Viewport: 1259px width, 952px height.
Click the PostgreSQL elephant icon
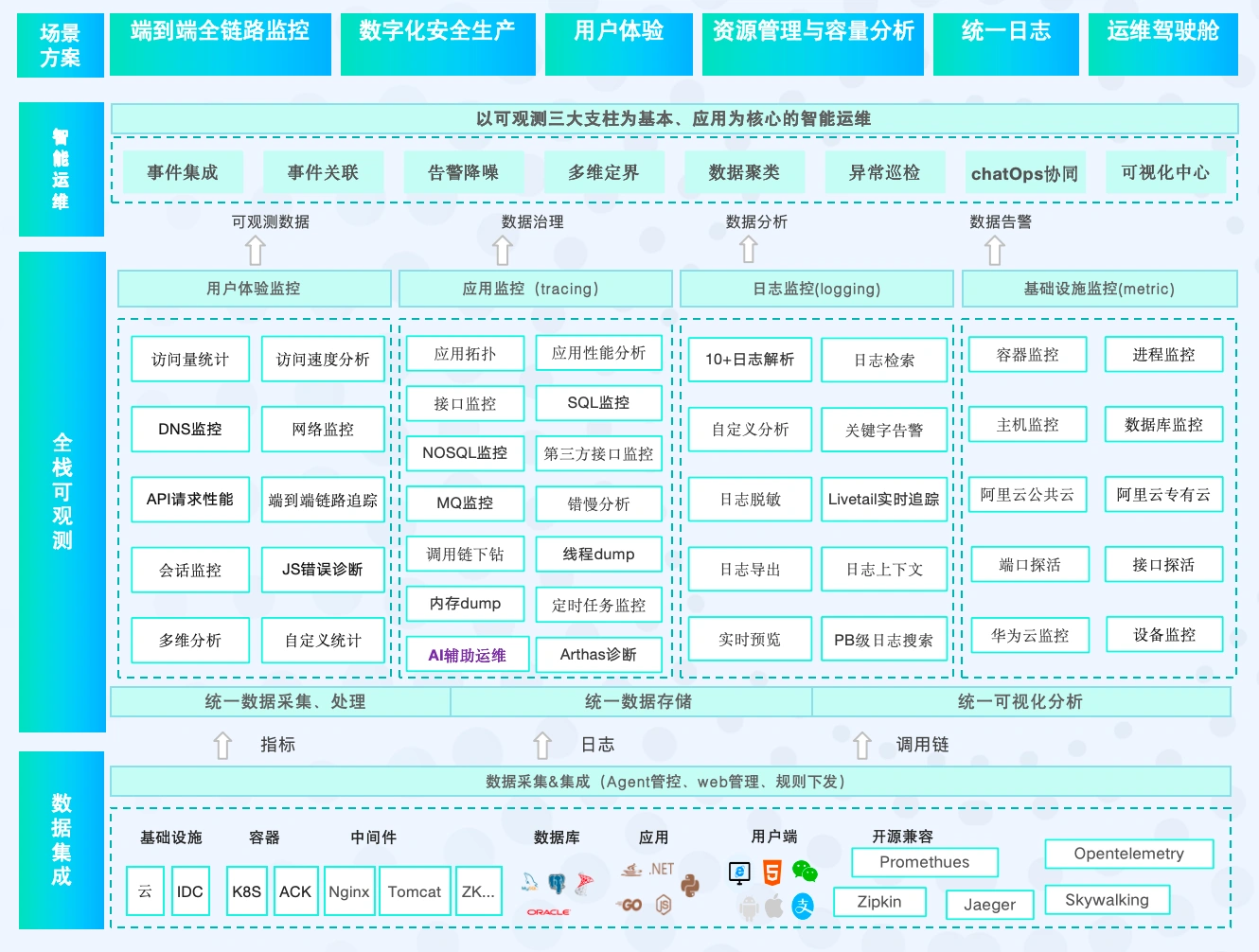pyautogui.click(x=557, y=883)
